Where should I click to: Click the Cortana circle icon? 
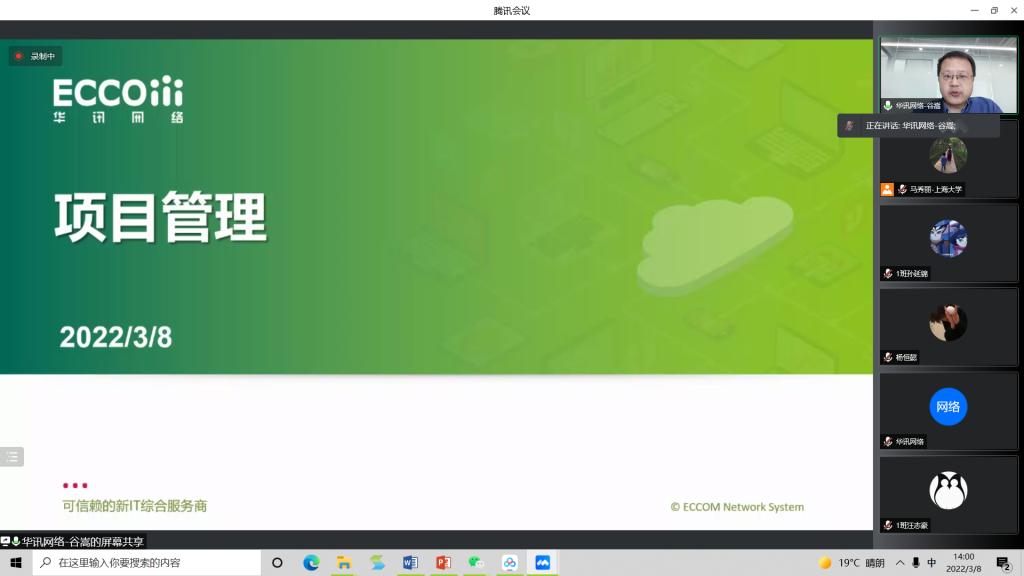277,563
